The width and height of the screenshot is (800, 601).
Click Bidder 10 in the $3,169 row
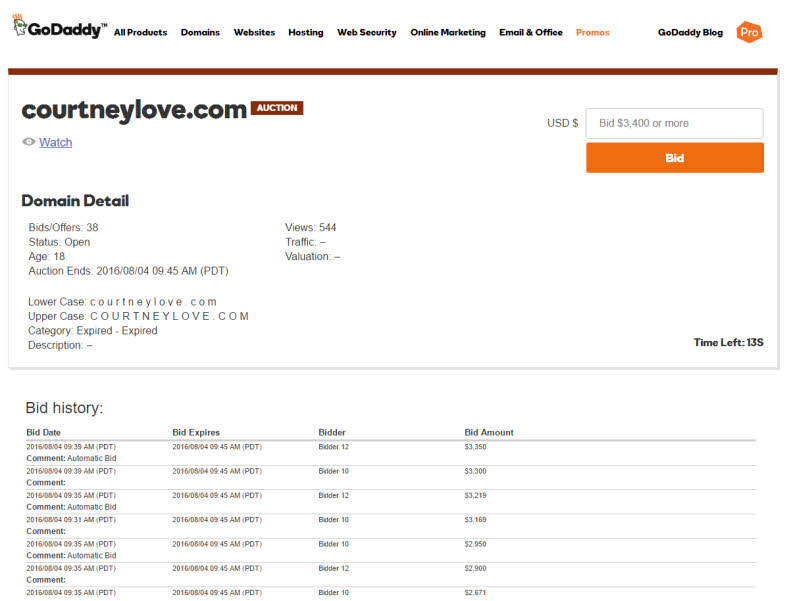[x=334, y=519]
